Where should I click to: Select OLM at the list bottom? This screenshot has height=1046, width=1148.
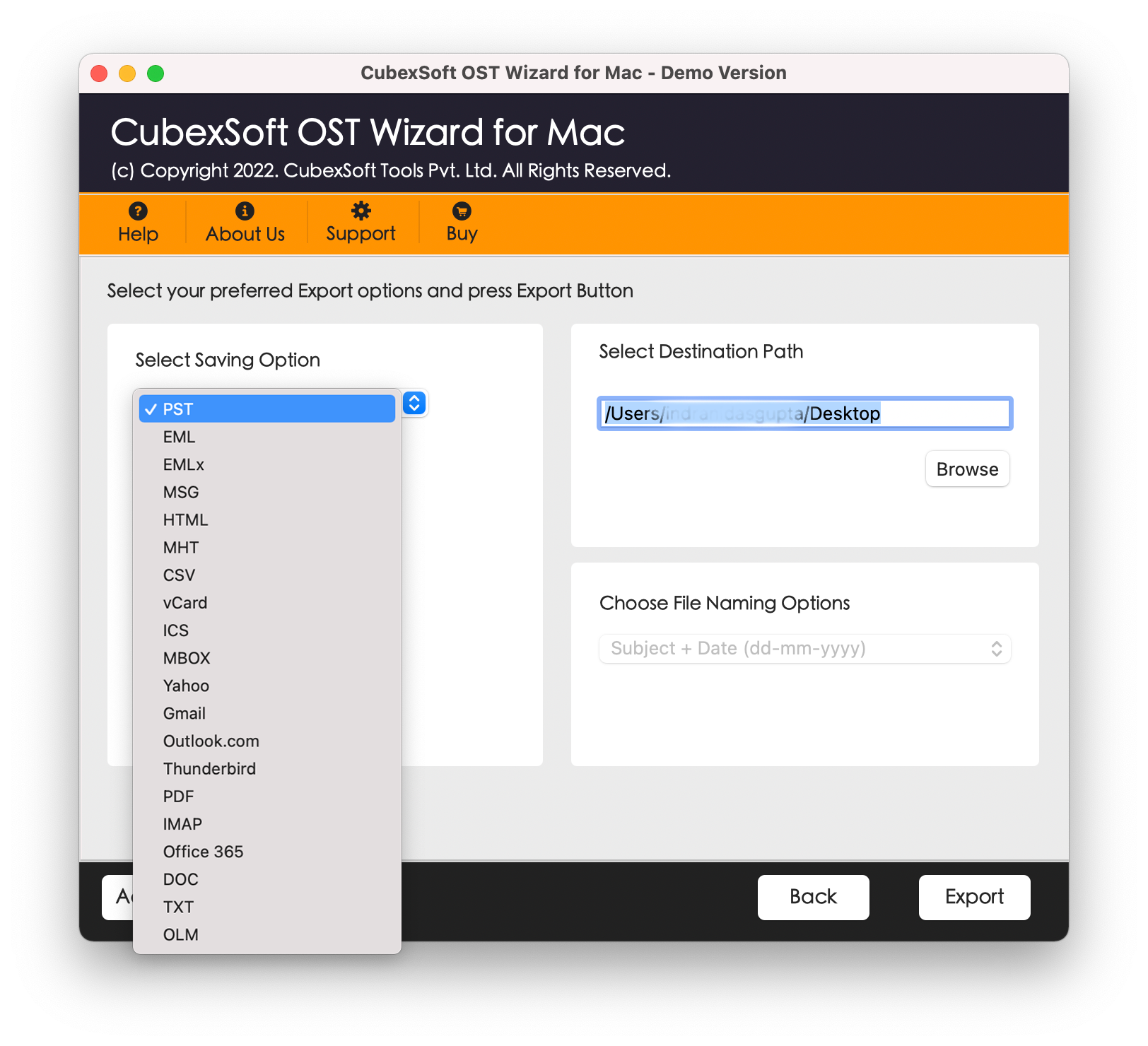[x=181, y=935]
